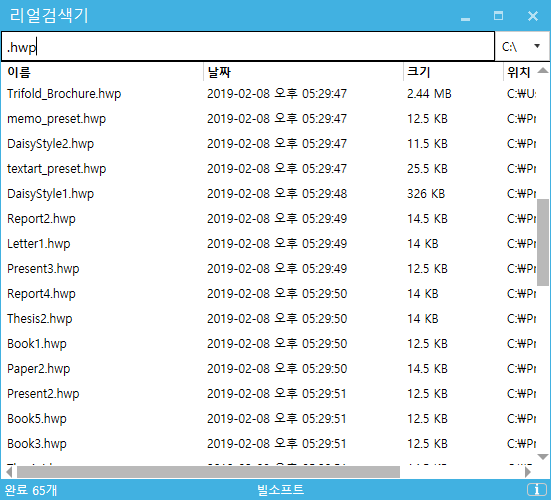Expand the C:\ drive dropdown
The width and height of the screenshot is (551, 500).
click(x=522, y=46)
